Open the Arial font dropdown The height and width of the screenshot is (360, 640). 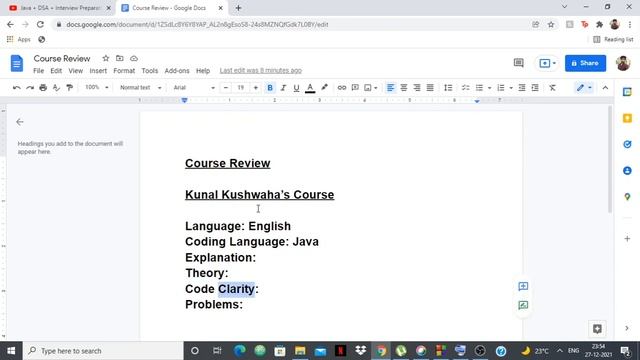point(194,87)
